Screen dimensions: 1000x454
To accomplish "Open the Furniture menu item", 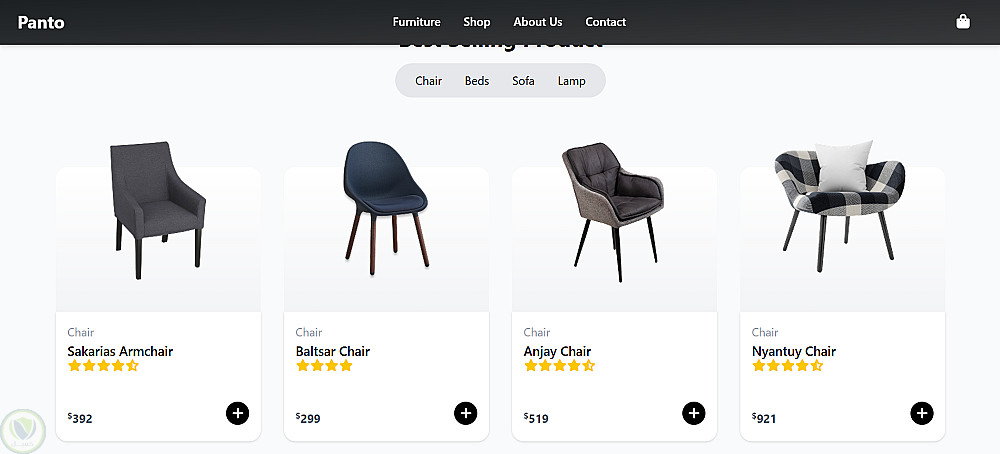I will (416, 22).
